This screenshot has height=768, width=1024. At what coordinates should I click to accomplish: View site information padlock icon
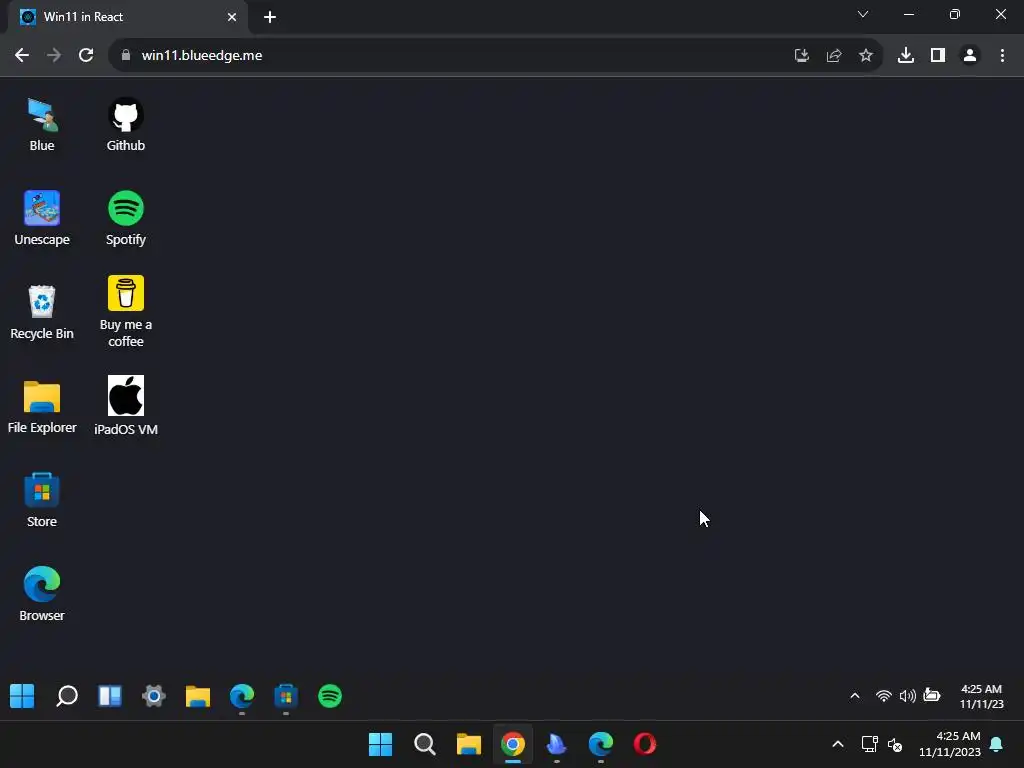pyautogui.click(x=125, y=56)
